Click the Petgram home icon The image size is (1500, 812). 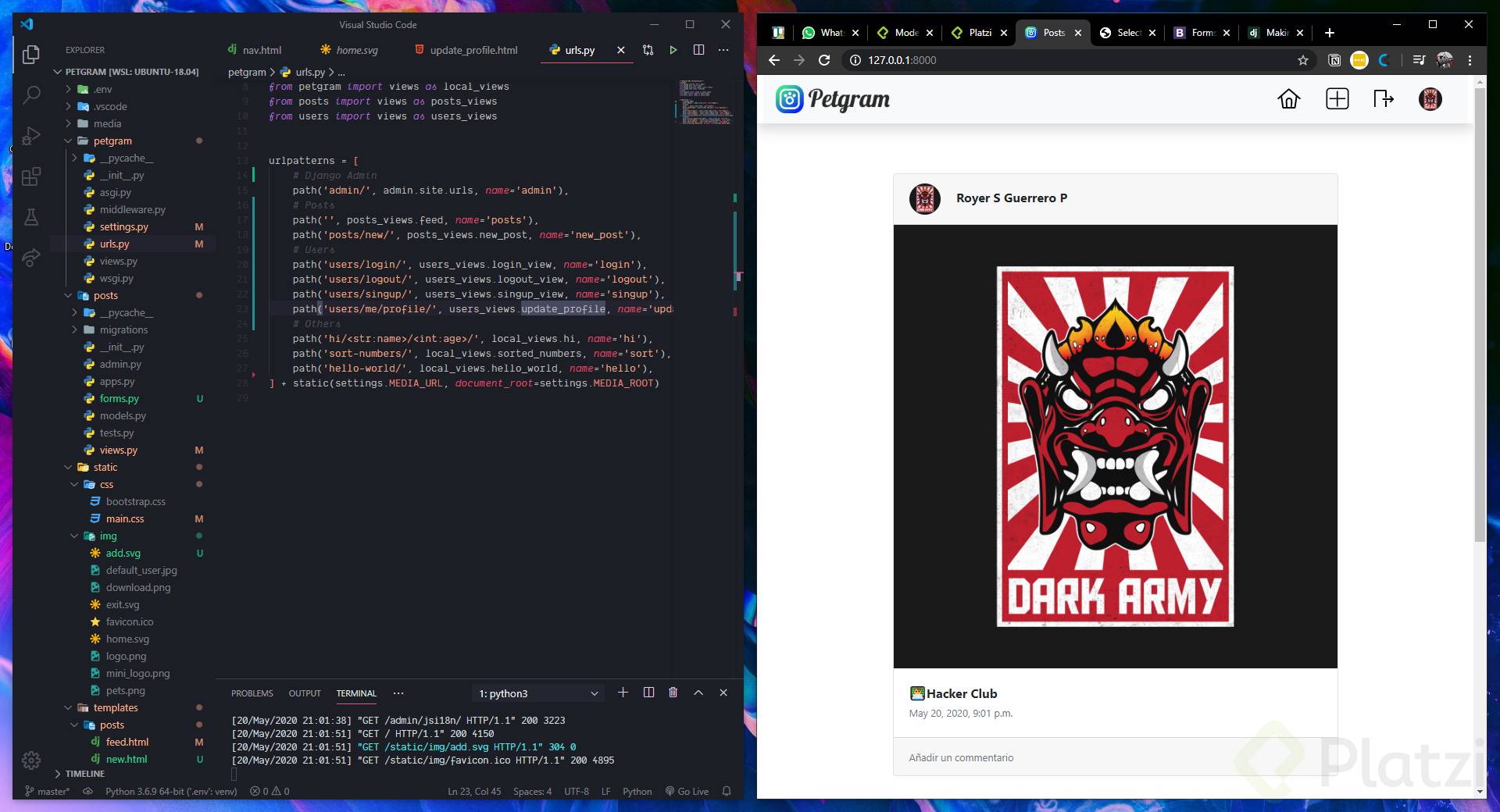pos(1288,99)
